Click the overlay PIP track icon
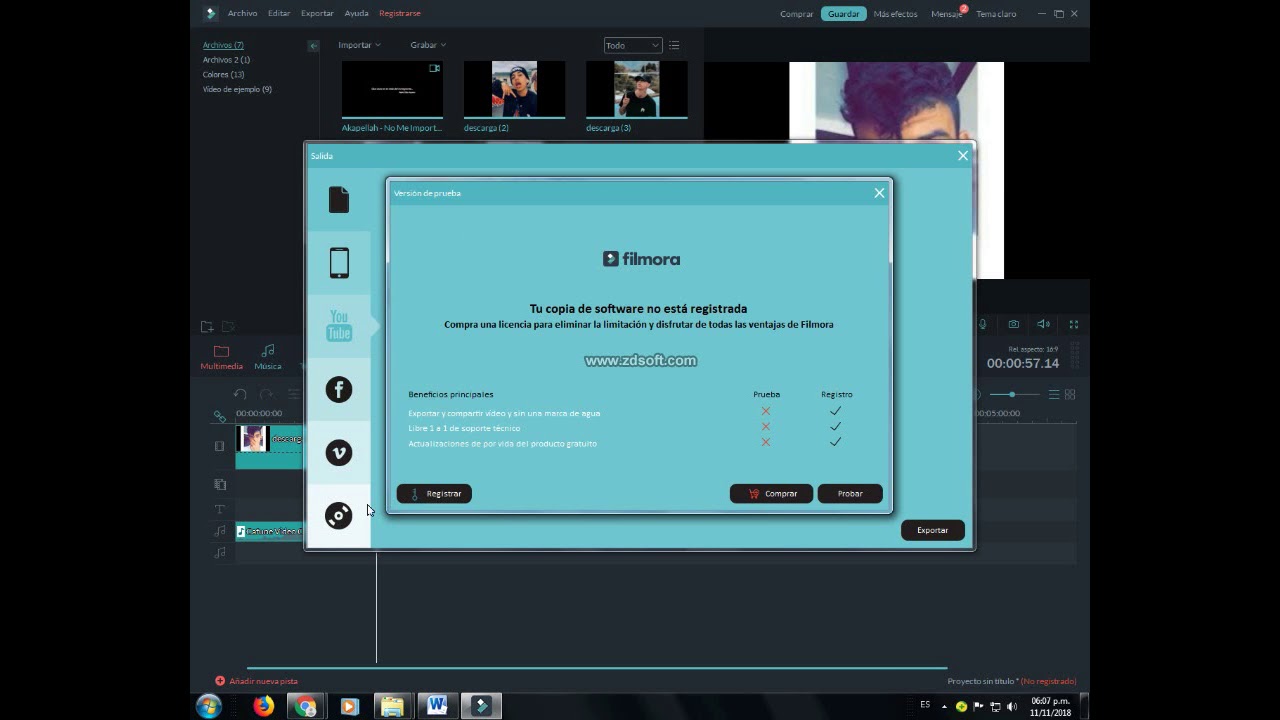 tap(220, 484)
